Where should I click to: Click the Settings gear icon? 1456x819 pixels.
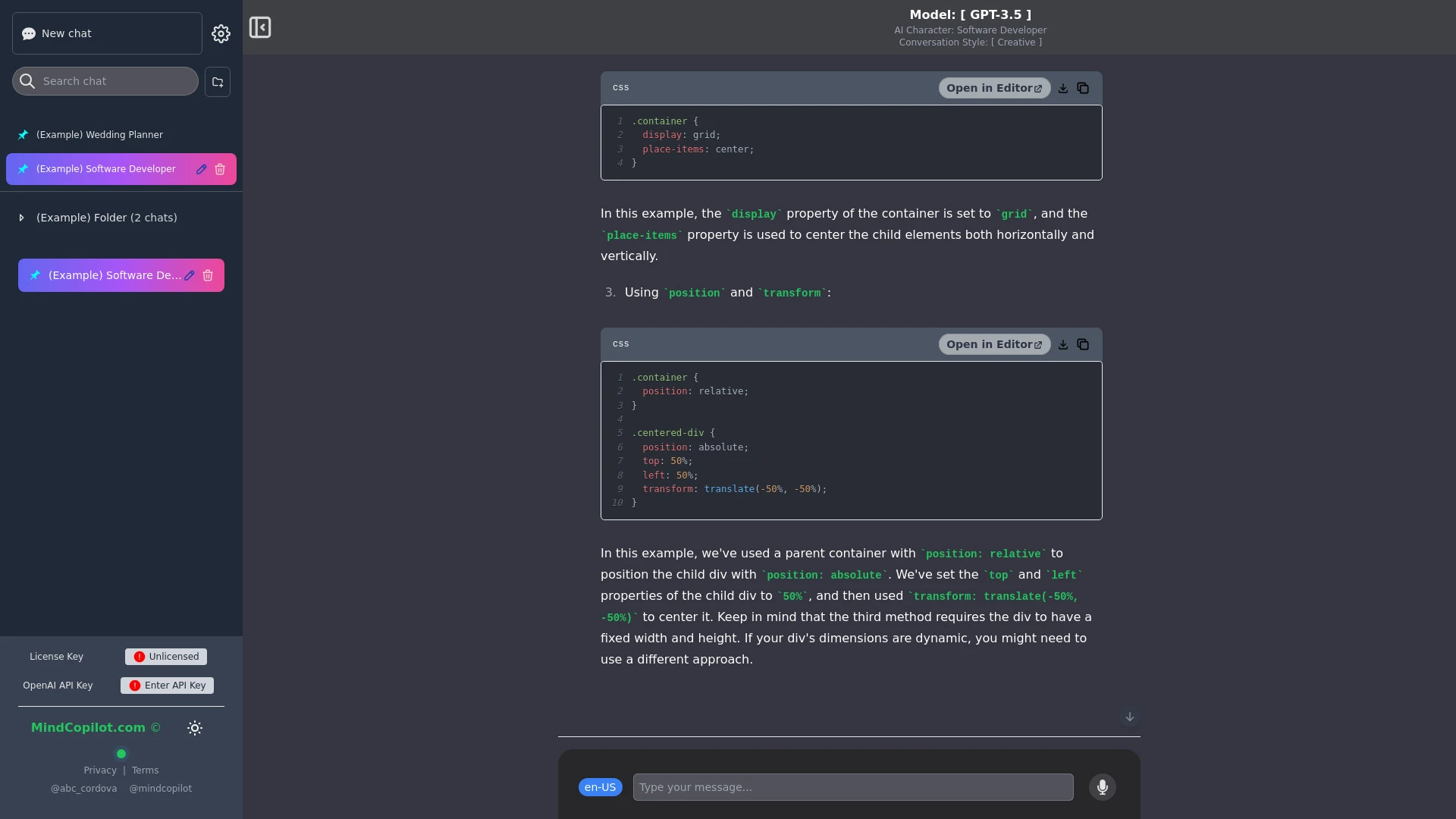[221, 33]
